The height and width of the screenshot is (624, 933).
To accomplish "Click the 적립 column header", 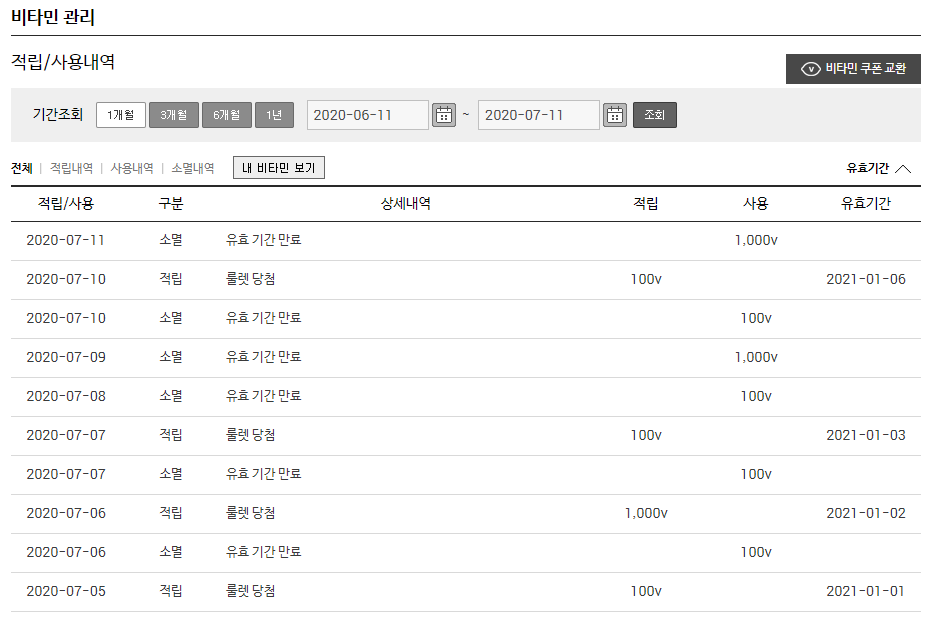I will click(x=646, y=203).
